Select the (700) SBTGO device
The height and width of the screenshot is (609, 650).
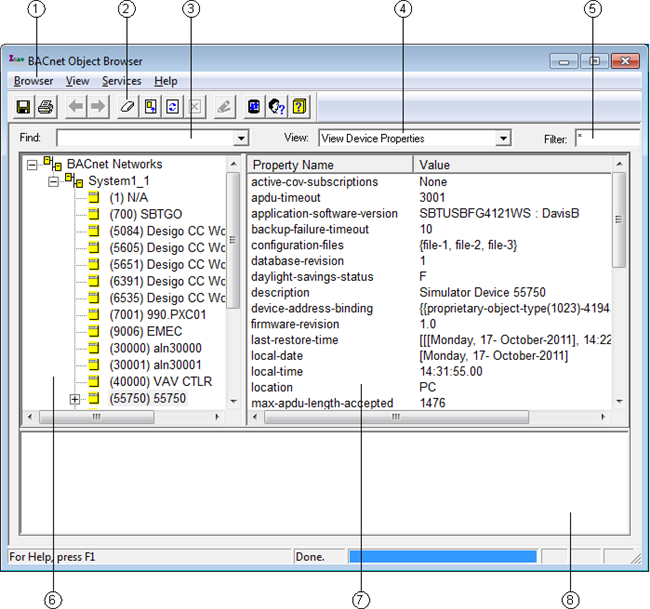[x=145, y=214]
